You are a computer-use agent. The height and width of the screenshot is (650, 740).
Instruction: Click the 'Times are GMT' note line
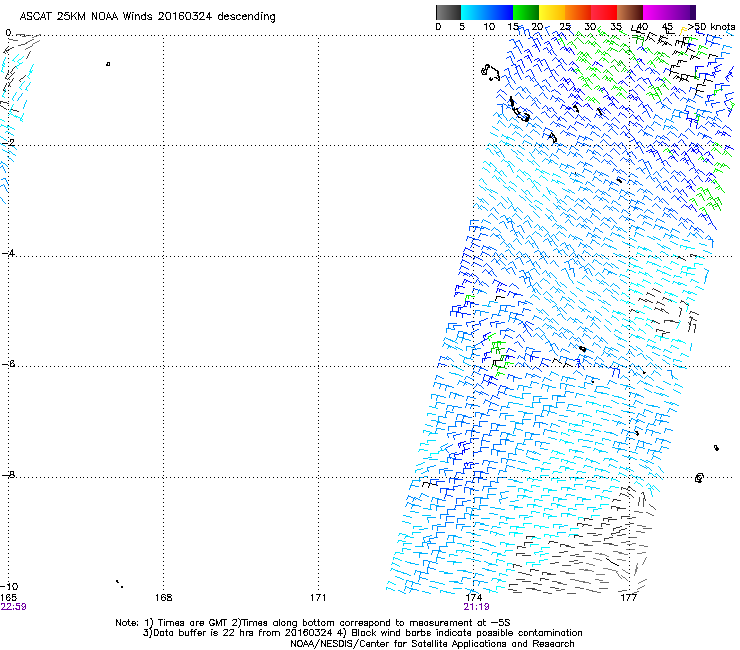click(313, 623)
